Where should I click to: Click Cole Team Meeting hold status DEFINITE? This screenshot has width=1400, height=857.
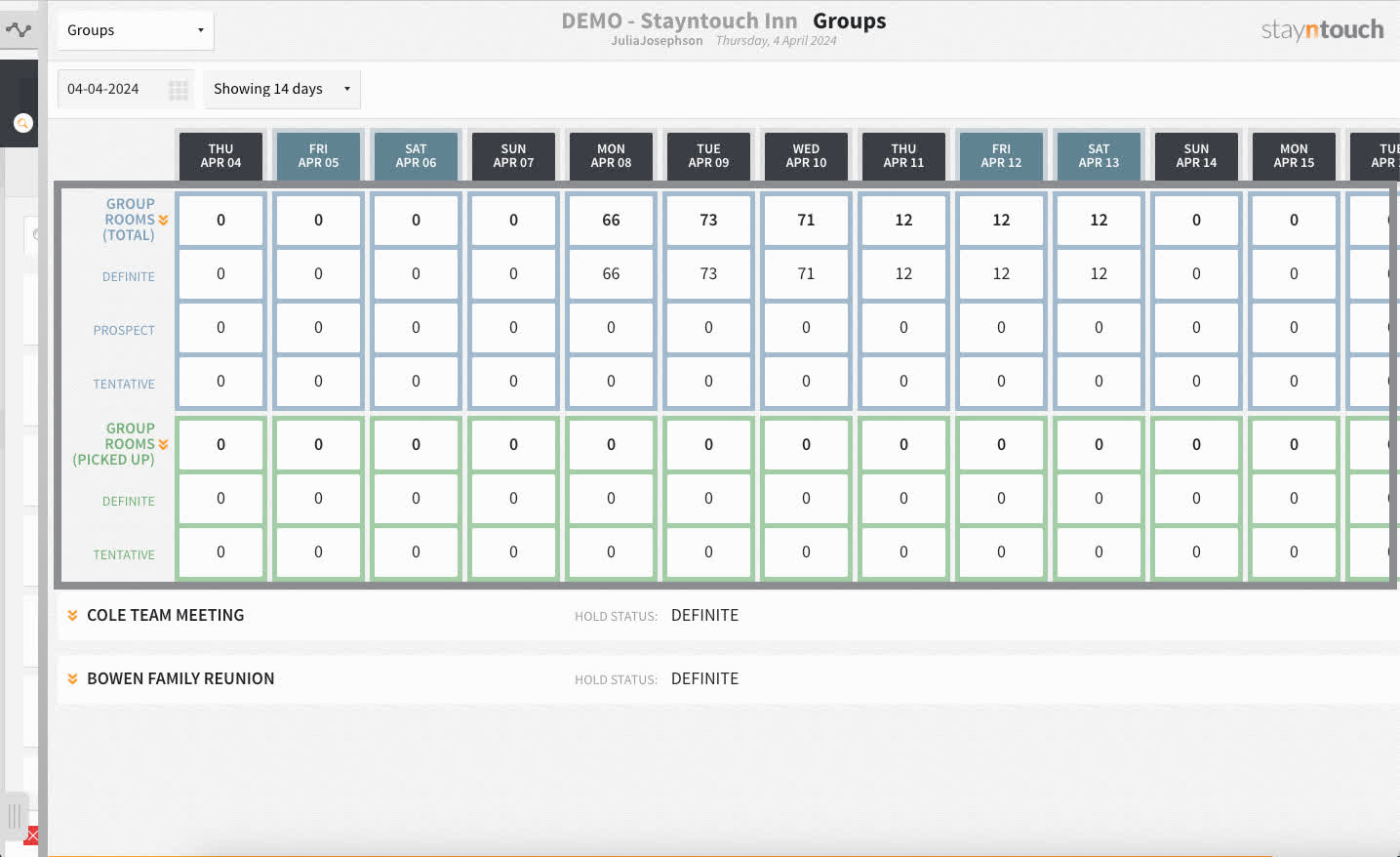tap(704, 616)
